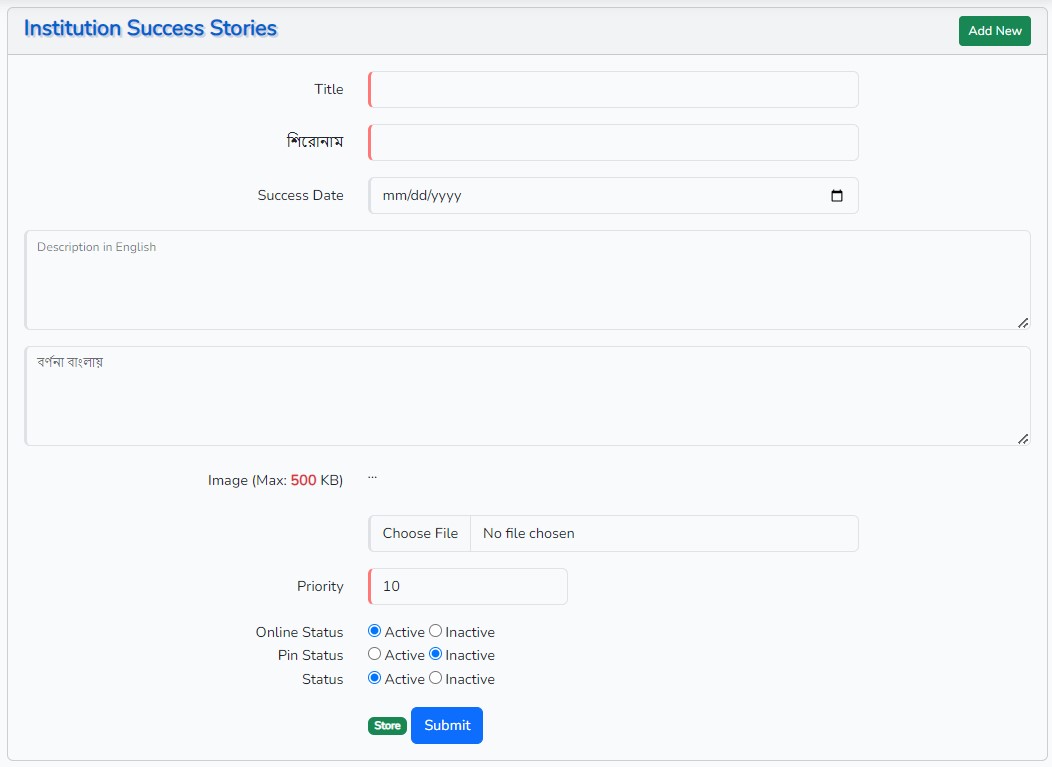Click the Bangla description resize handle
This screenshot has width=1052, height=767.
click(1022, 438)
